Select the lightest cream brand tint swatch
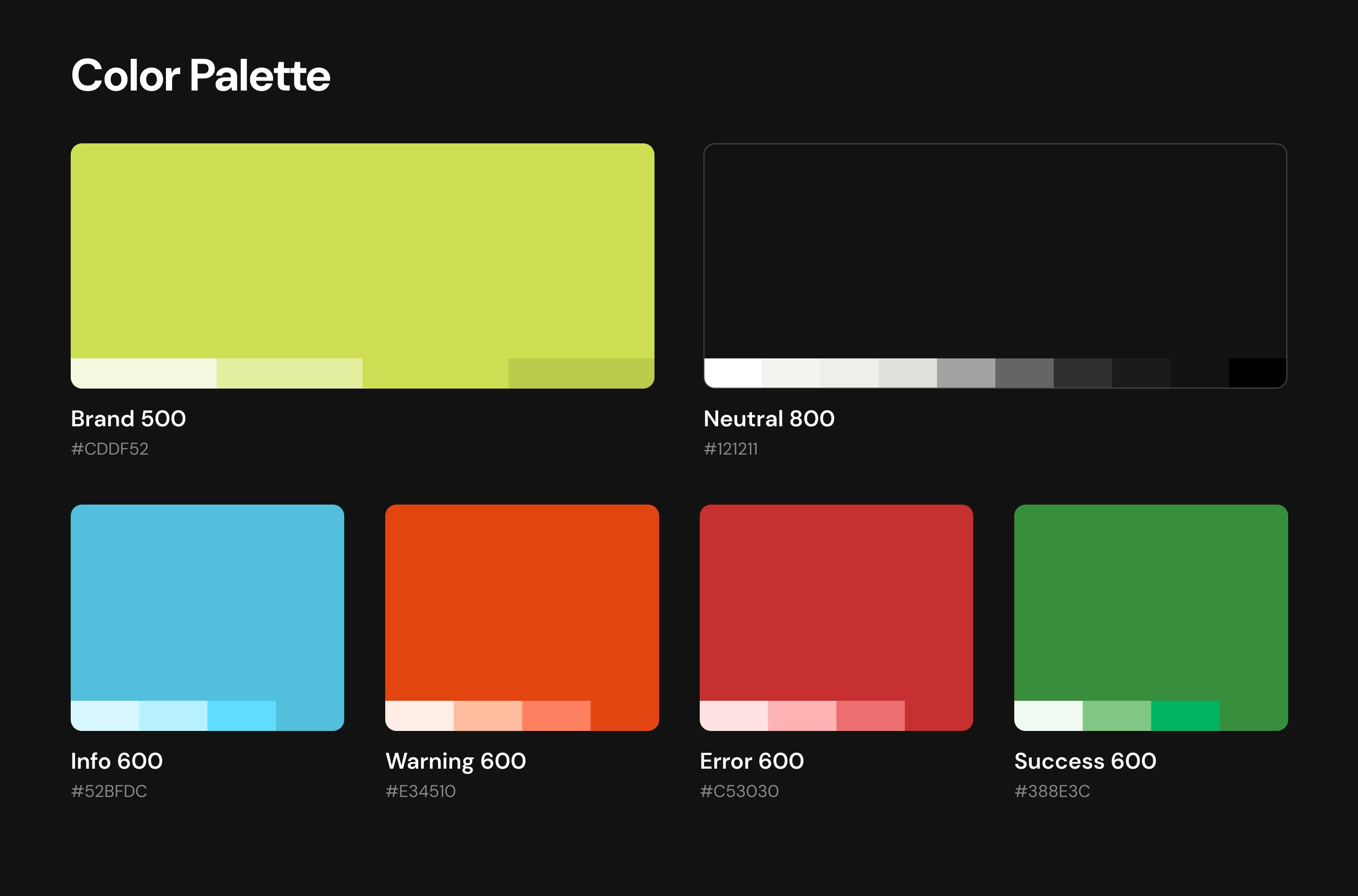 click(143, 373)
